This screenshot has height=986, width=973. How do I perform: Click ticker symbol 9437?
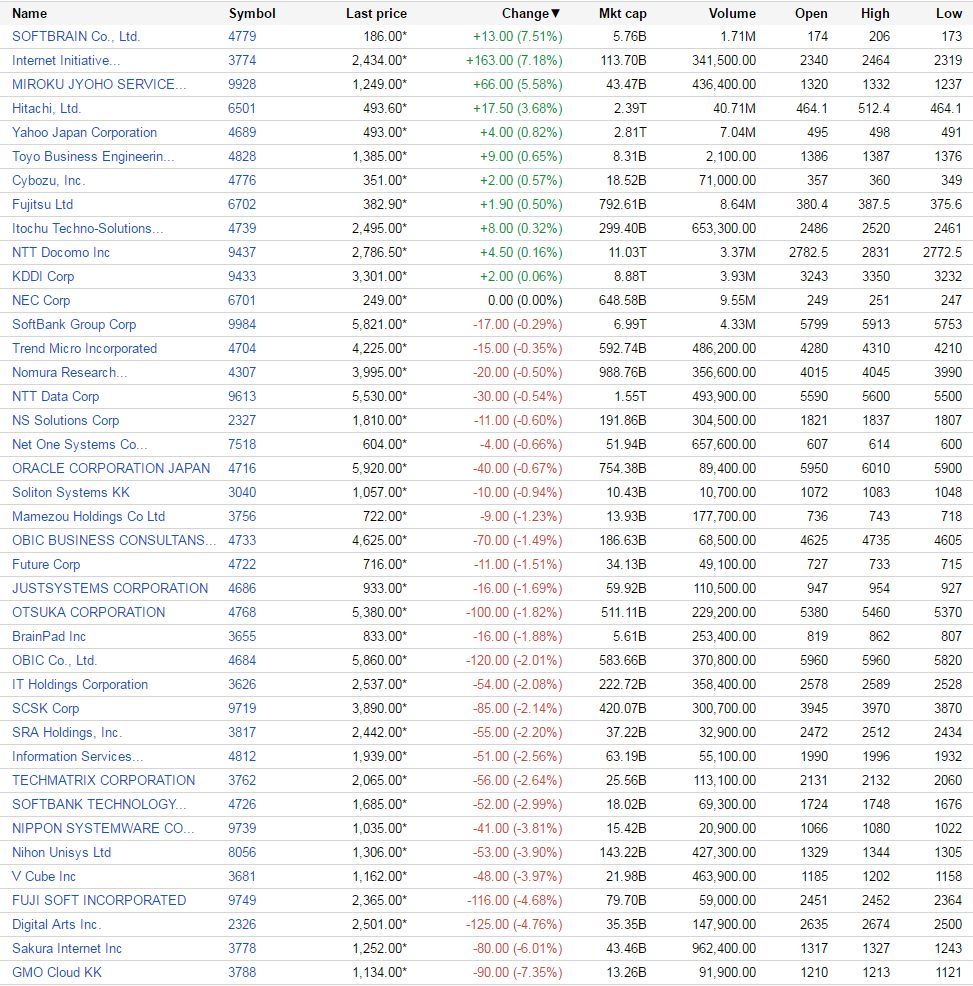click(242, 252)
